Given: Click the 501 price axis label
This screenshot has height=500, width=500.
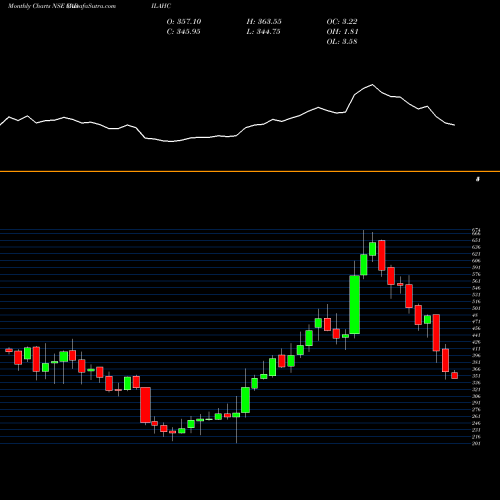Looking at the screenshot, I should coord(476,308).
